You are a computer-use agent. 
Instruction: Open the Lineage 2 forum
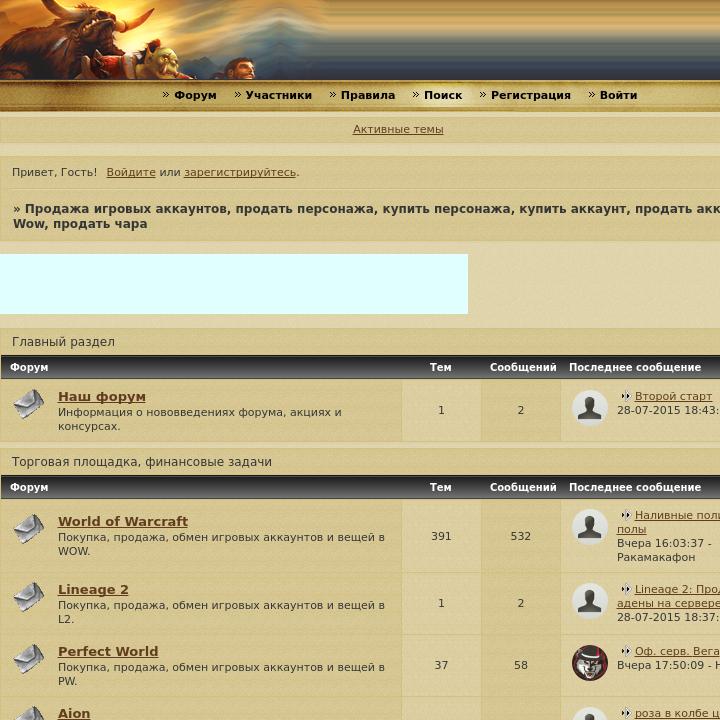point(93,589)
